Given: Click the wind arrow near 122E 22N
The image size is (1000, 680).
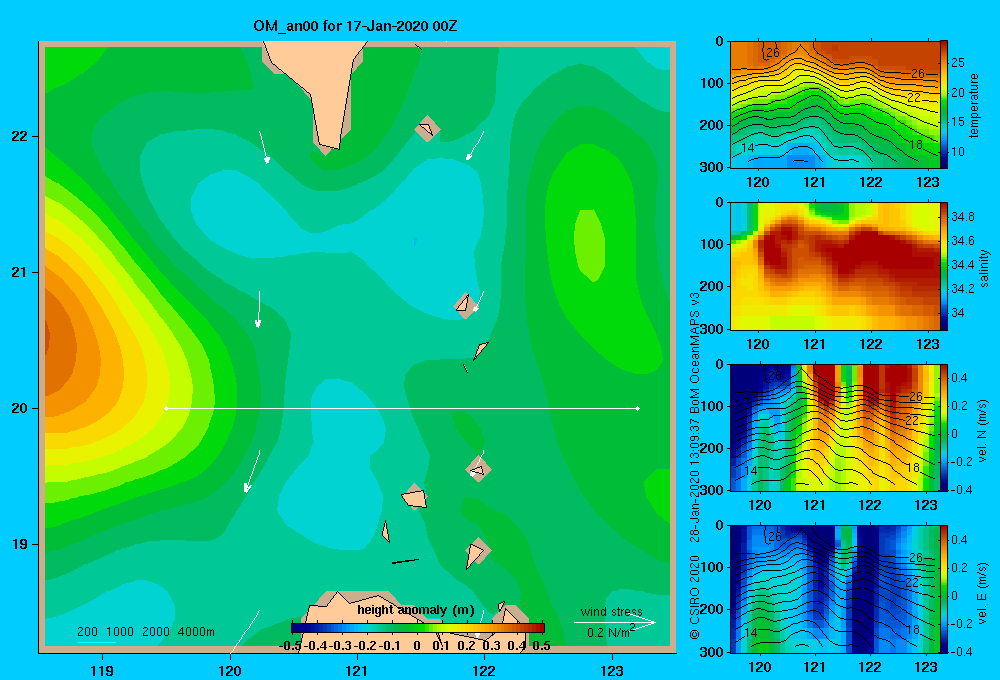Looking at the screenshot, I should (475, 145).
